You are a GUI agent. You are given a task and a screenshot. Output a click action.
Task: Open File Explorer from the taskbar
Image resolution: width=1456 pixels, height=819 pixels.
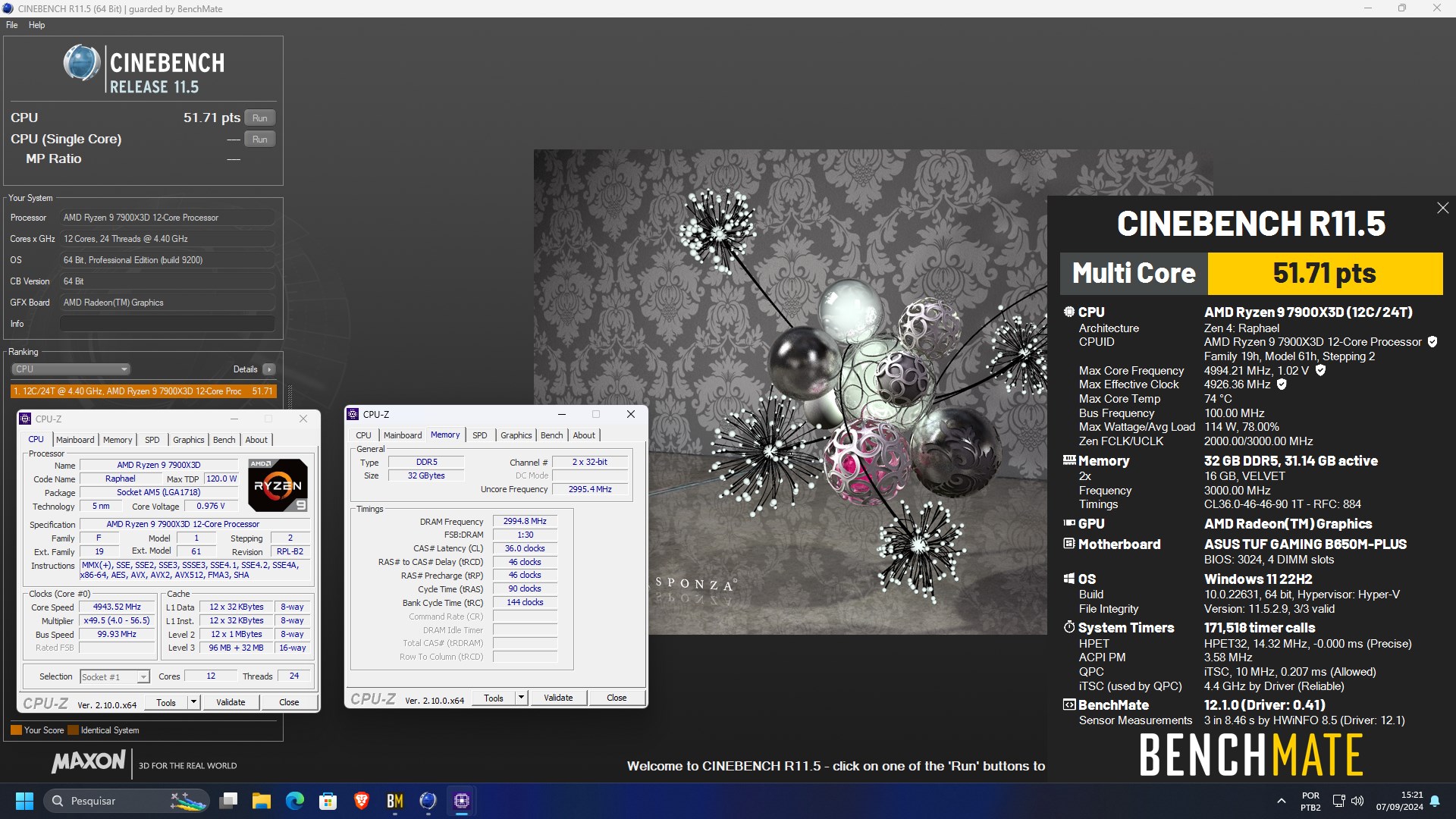(262, 801)
